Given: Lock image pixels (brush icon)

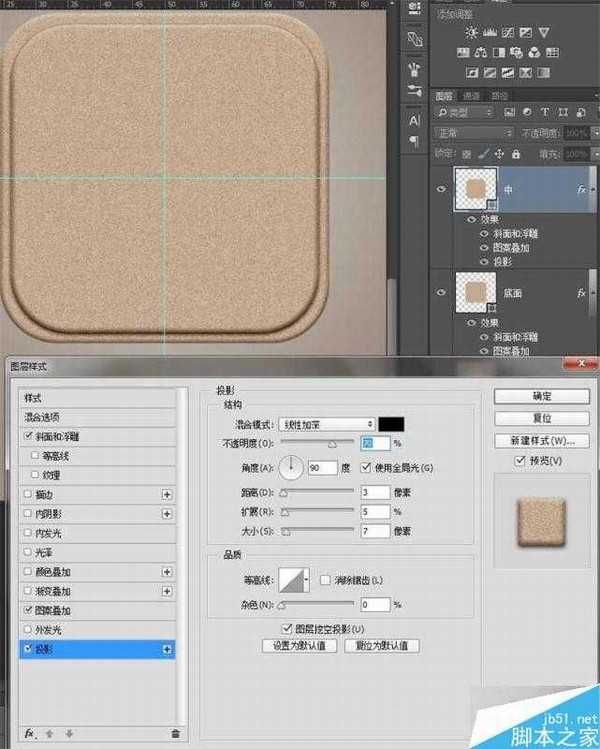Looking at the screenshot, I should pos(483,154).
